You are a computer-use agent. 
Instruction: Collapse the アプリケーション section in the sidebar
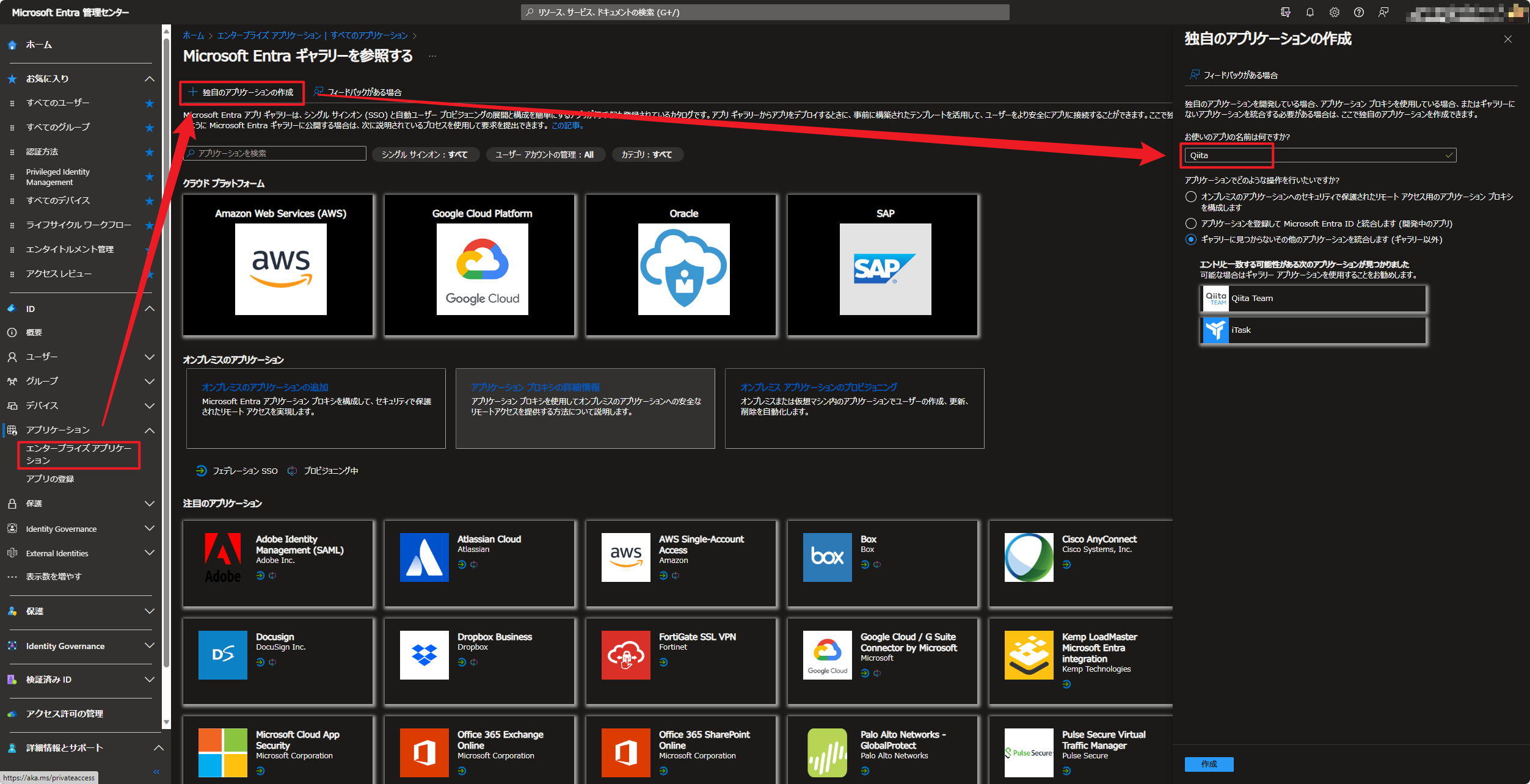click(x=150, y=430)
